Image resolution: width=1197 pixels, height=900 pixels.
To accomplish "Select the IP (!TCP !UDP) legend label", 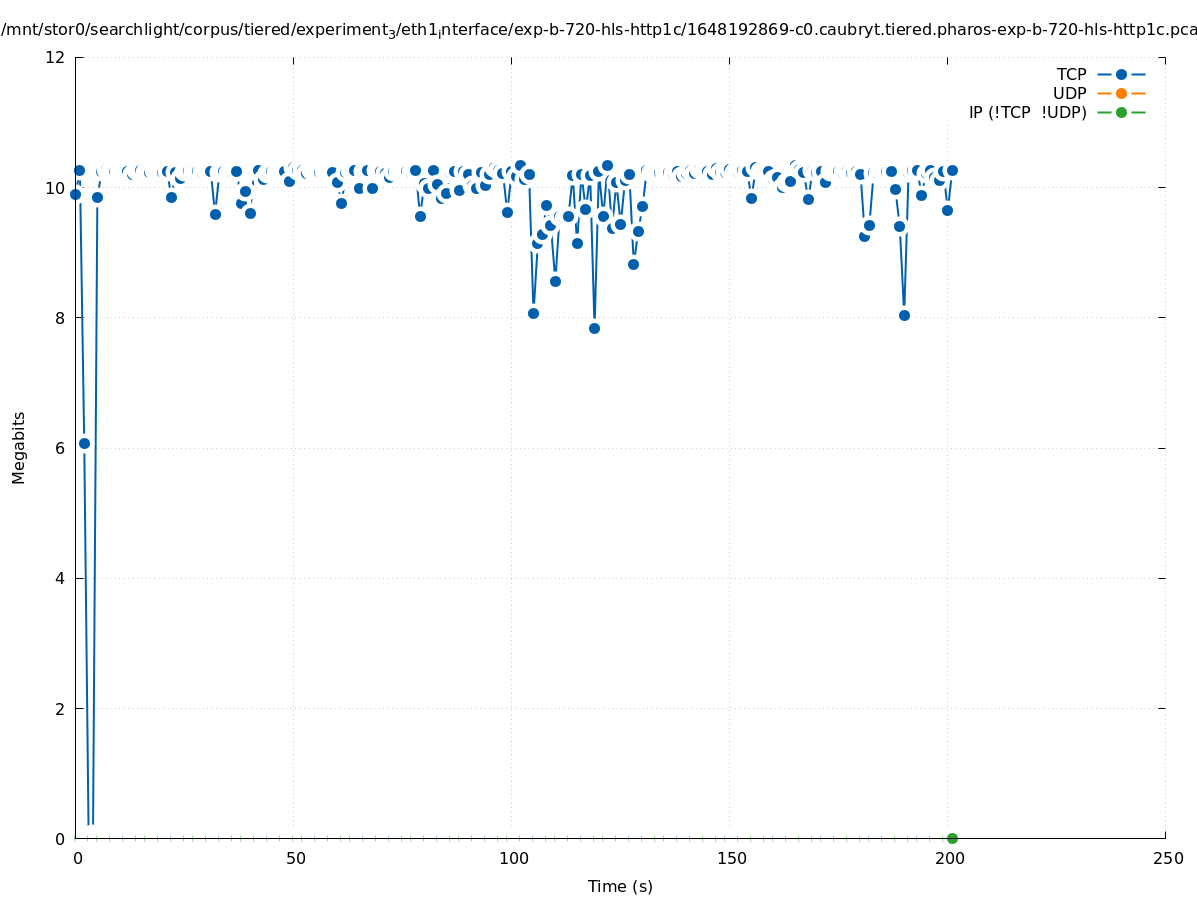I will coord(1027,112).
